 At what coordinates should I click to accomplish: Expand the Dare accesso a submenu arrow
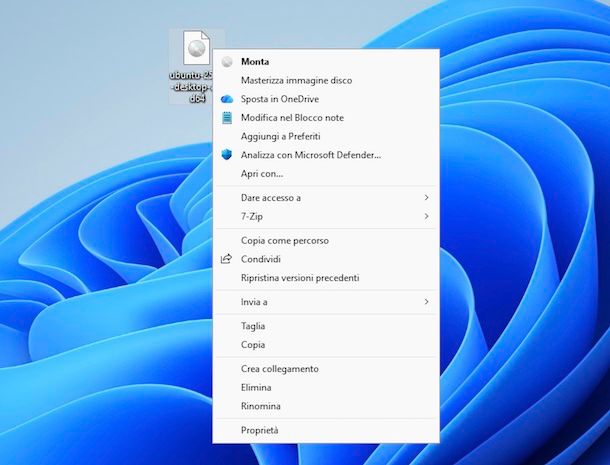(426, 198)
